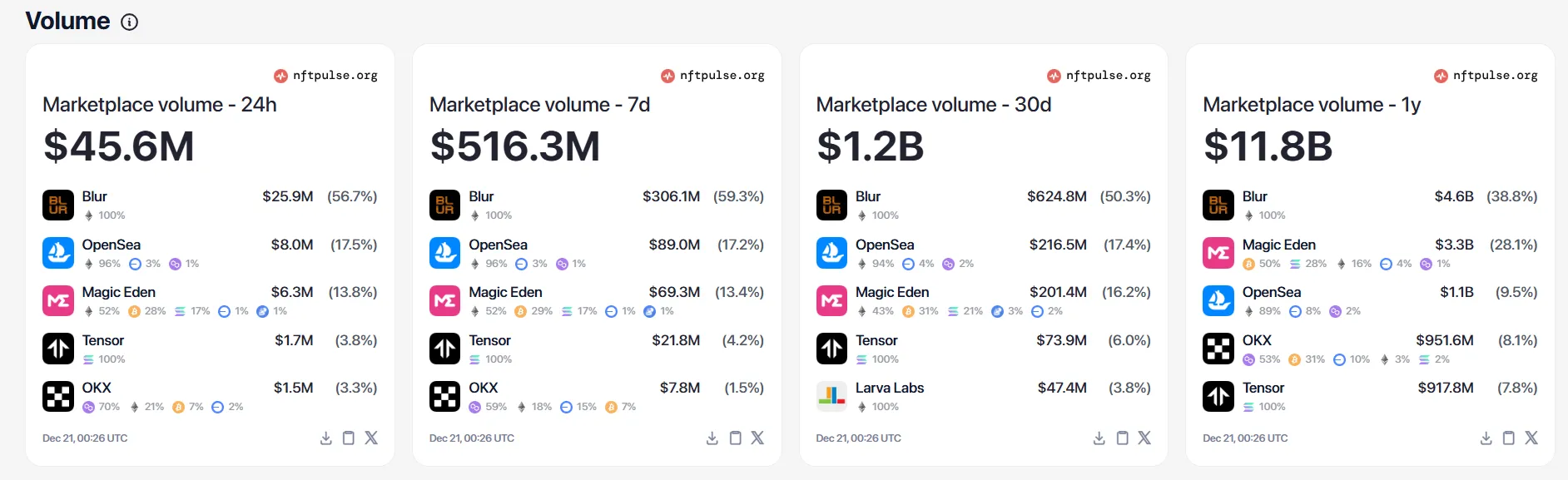Click the $516.3M total in 7d card
Screen dimensions: 1568x480
click(x=515, y=146)
